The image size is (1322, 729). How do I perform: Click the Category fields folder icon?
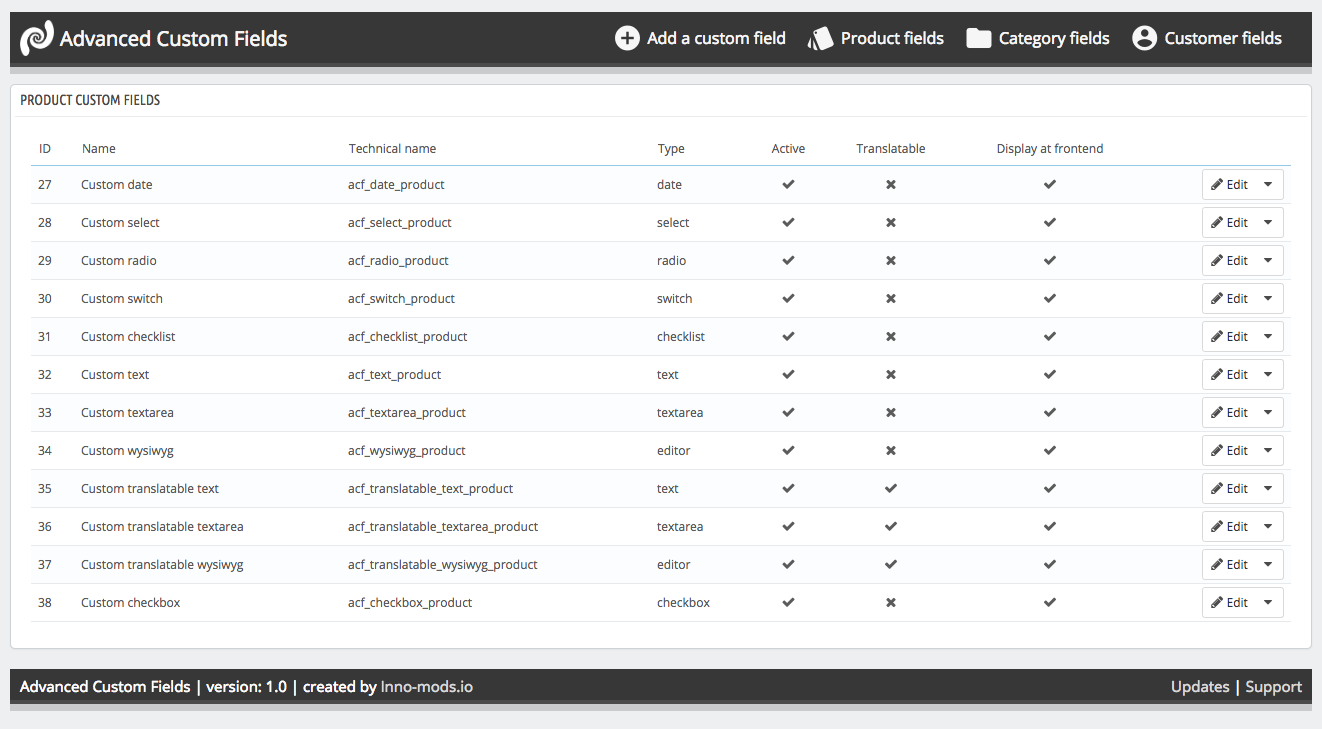(x=979, y=39)
